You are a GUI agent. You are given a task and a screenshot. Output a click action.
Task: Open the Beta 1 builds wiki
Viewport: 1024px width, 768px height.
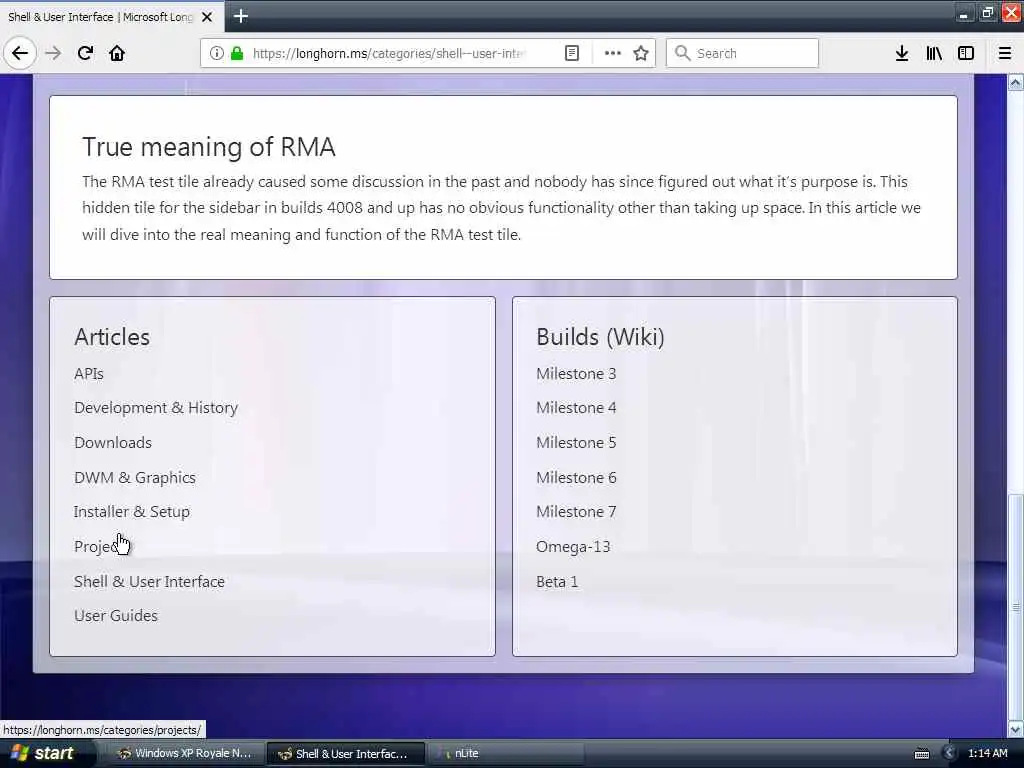coord(557,581)
